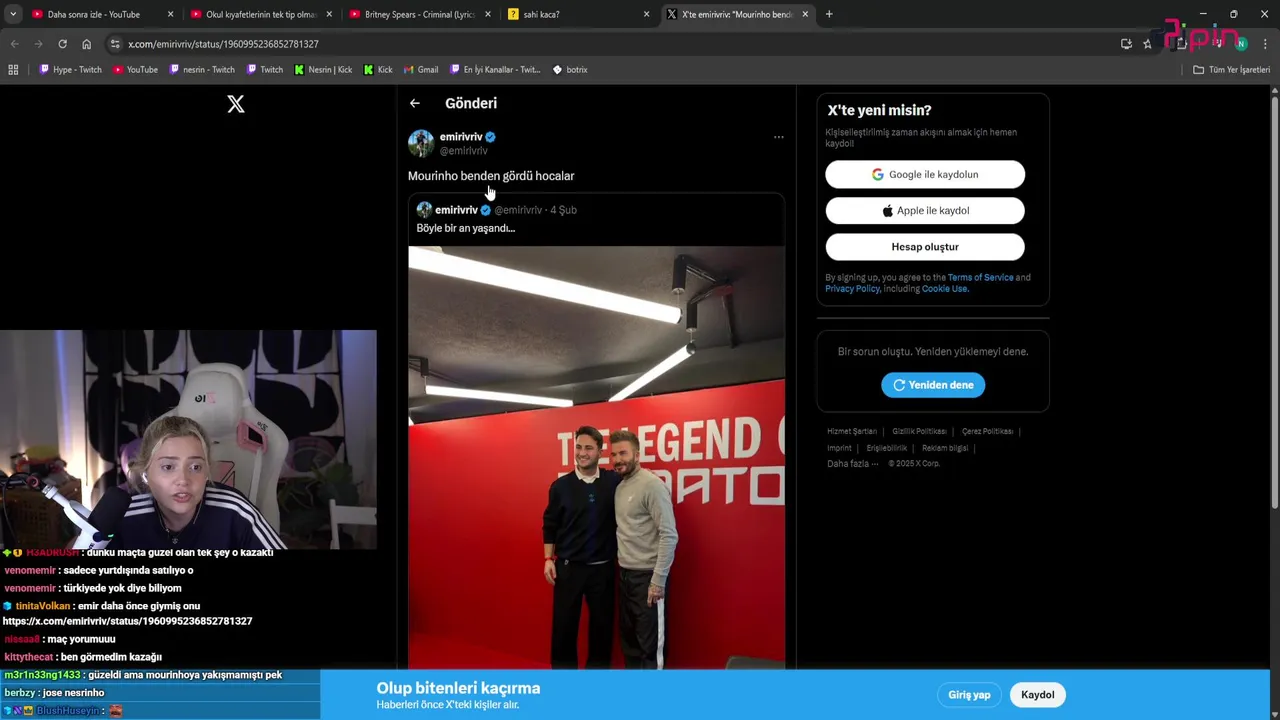Click the install app icon in address bar

point(1126,44)
